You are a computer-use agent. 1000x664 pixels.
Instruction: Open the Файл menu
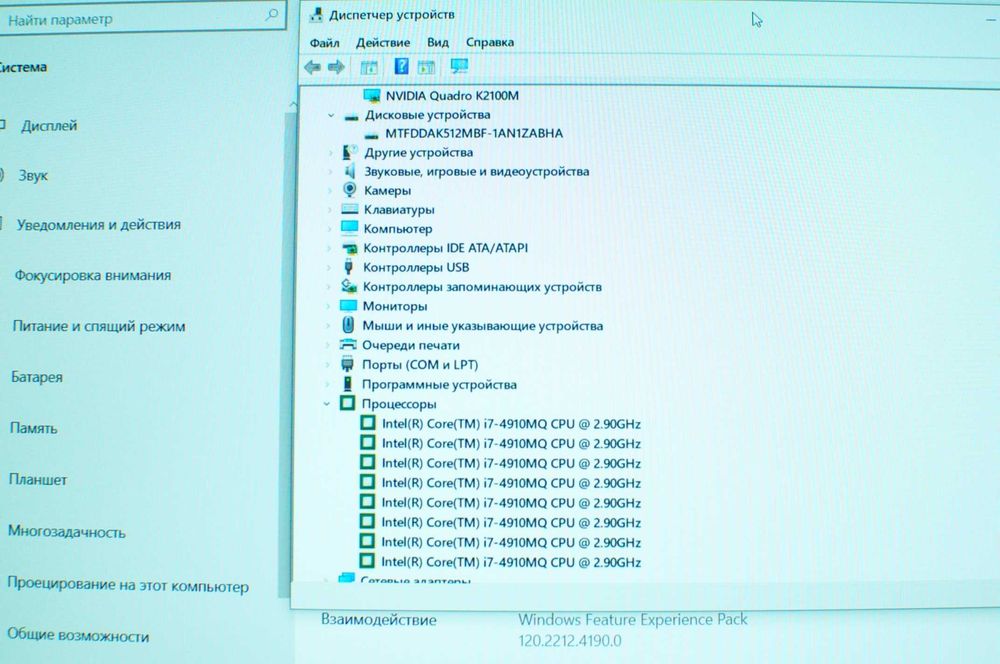point(324,43)
